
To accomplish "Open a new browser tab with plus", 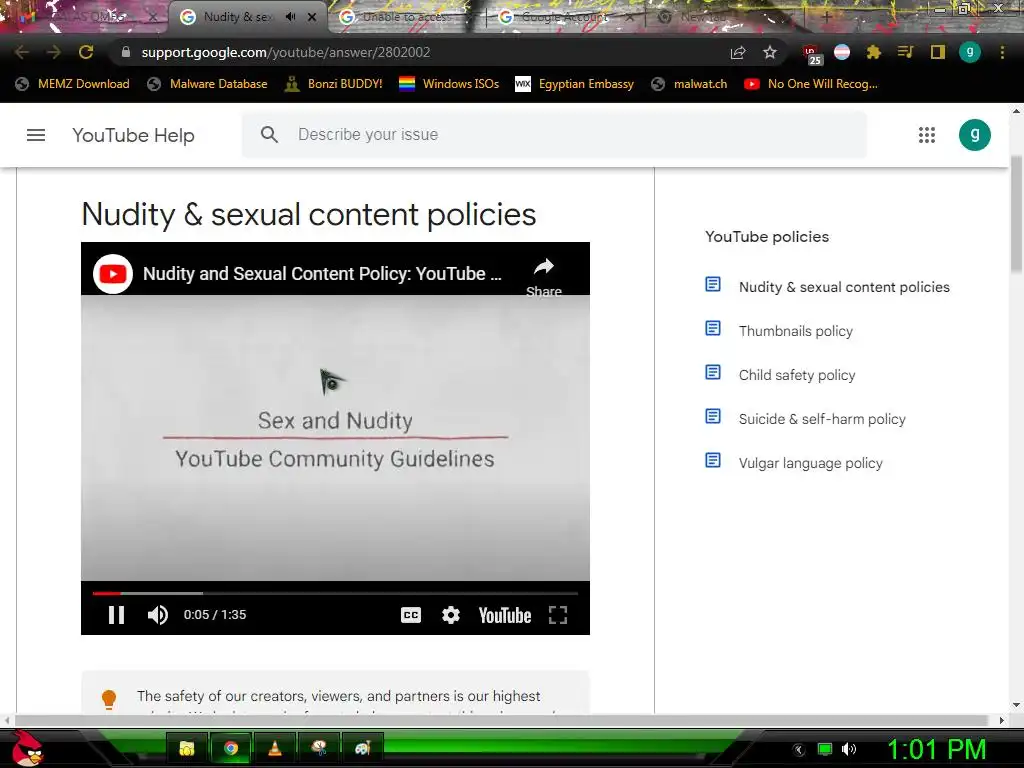I will tap(825, 17).
